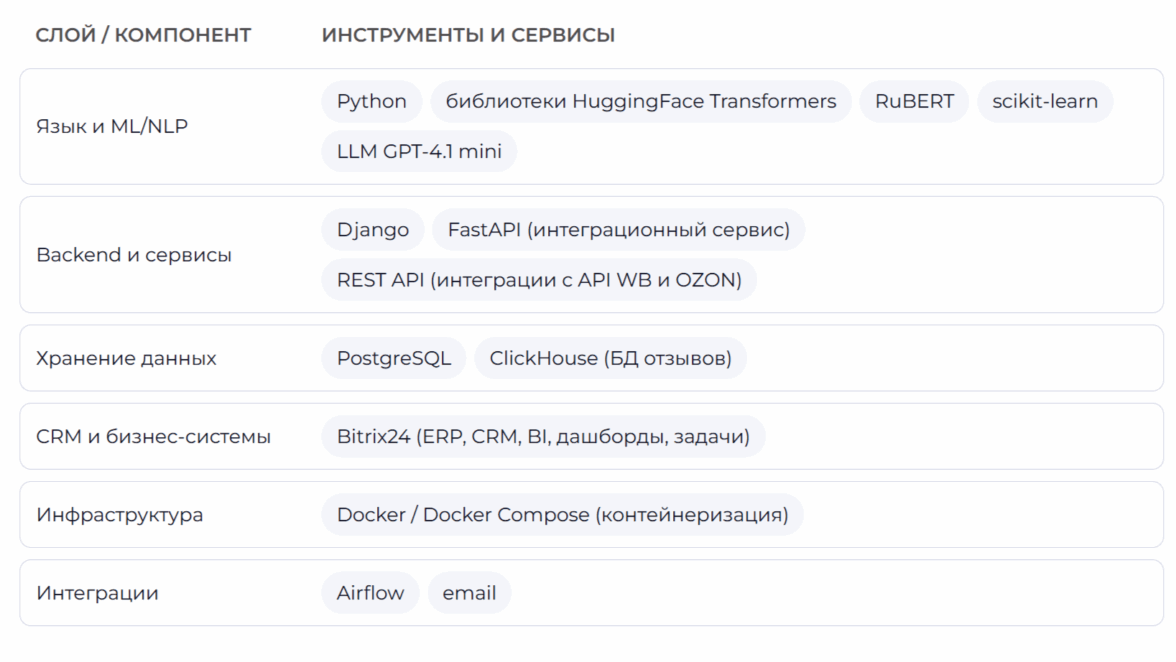
Task: Click the LLM GPT-4.1 mini tag
Action: pyautogui.click(x=419, y=152)
